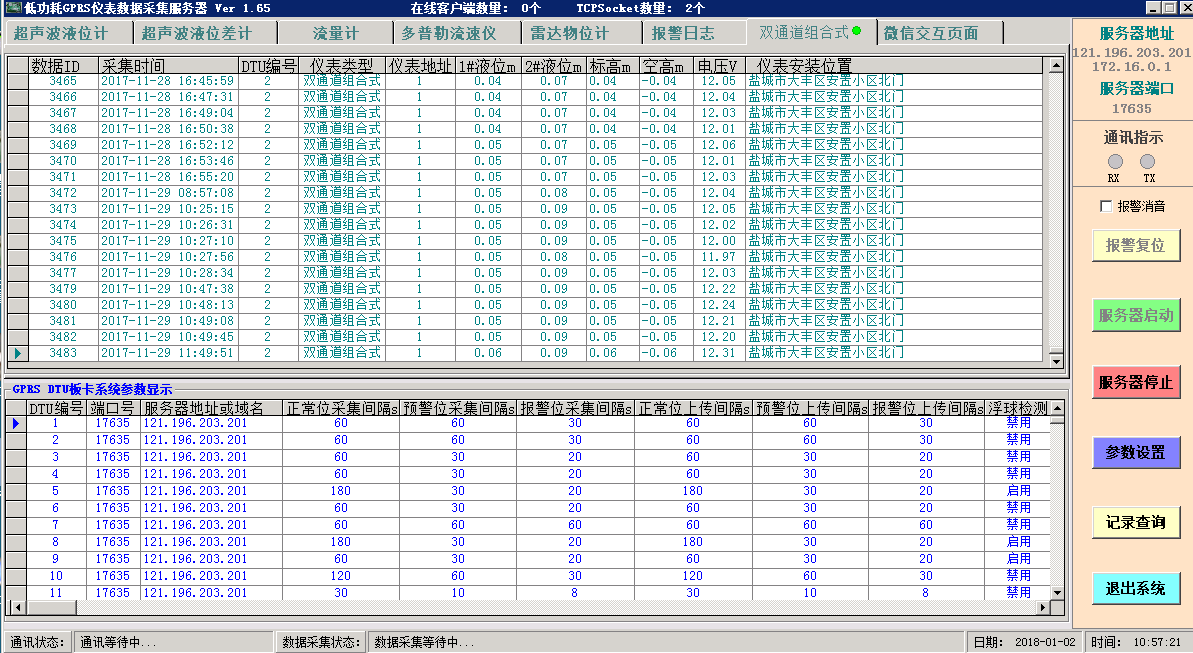Enable the 报警消音 checkbox
The width and height of the screenshot is (1193, 653).
1106,207
